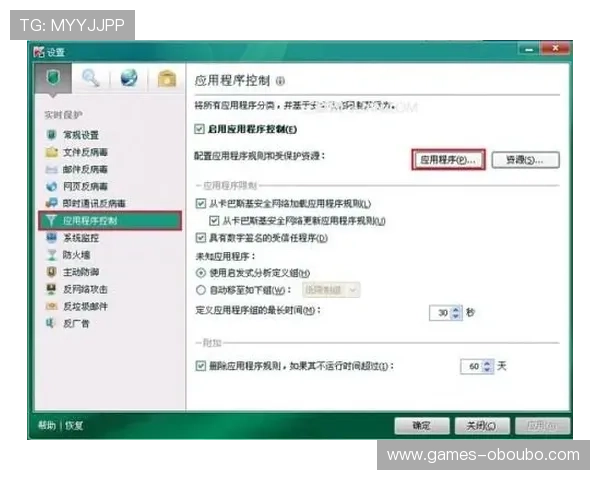Select 自动移至如下组 radio button

coord(201,290)
